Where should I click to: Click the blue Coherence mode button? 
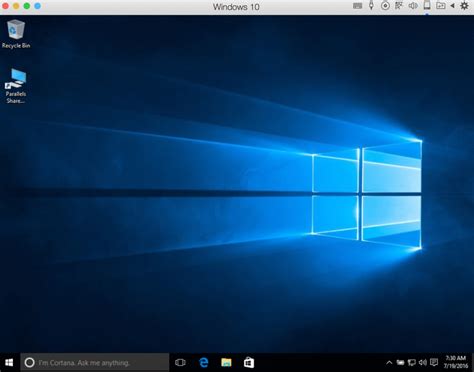click(38, 6)
